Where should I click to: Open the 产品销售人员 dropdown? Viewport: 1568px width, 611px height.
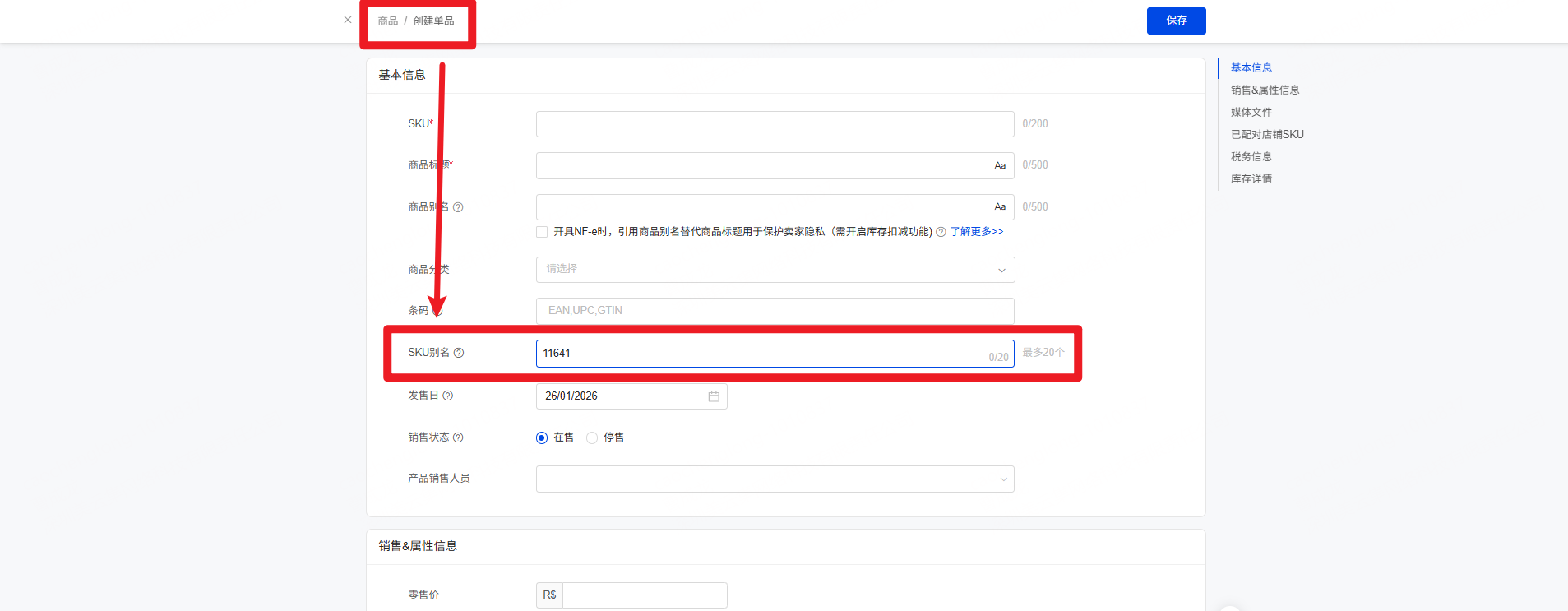click(775, 479)
